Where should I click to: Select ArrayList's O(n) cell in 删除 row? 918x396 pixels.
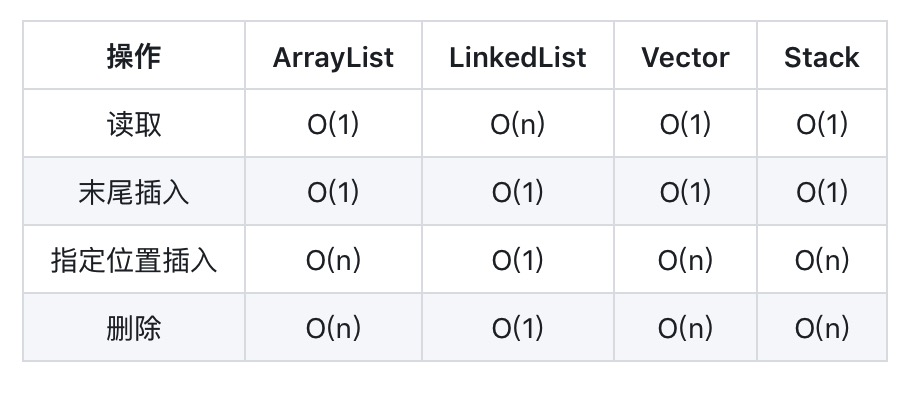point(333,329)
